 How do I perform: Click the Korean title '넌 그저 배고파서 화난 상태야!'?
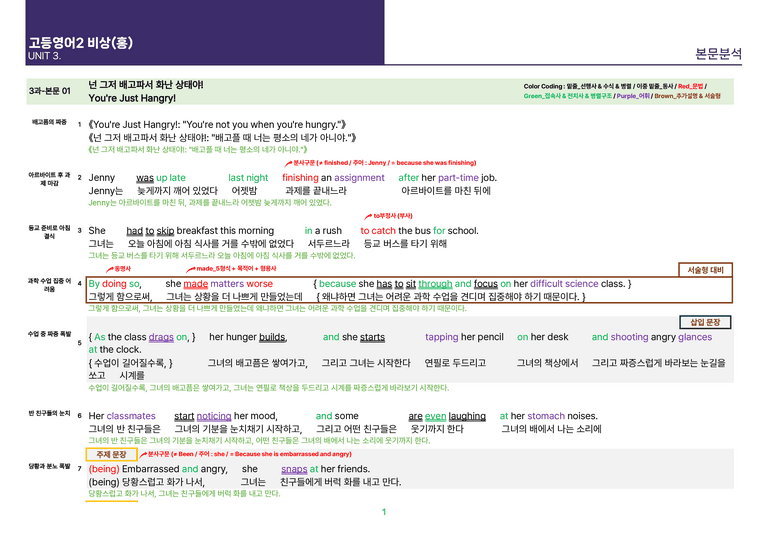[145, 85]
